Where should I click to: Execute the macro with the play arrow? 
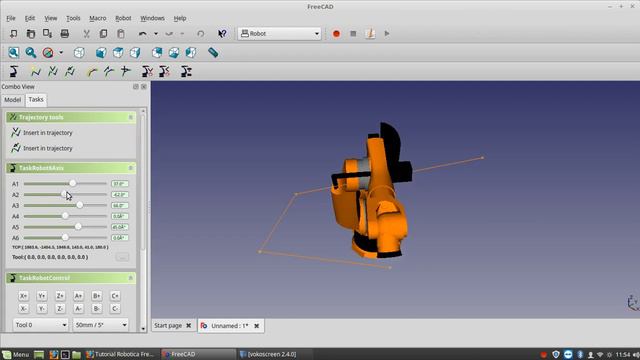(387, 33)
